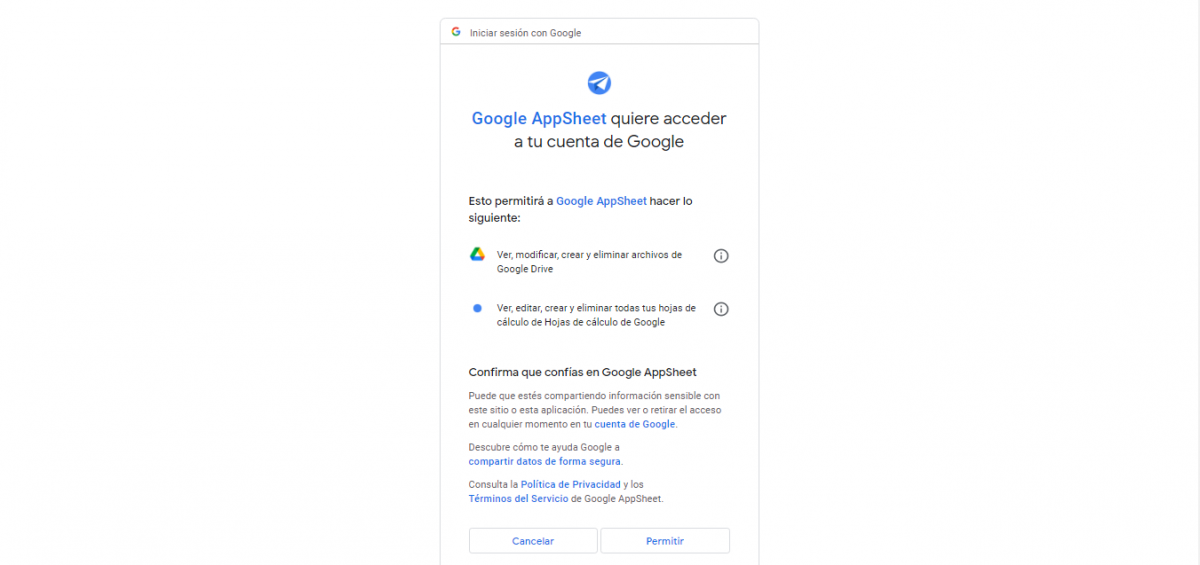Click the Google Drive triangle icon

[x=478, y=254]
